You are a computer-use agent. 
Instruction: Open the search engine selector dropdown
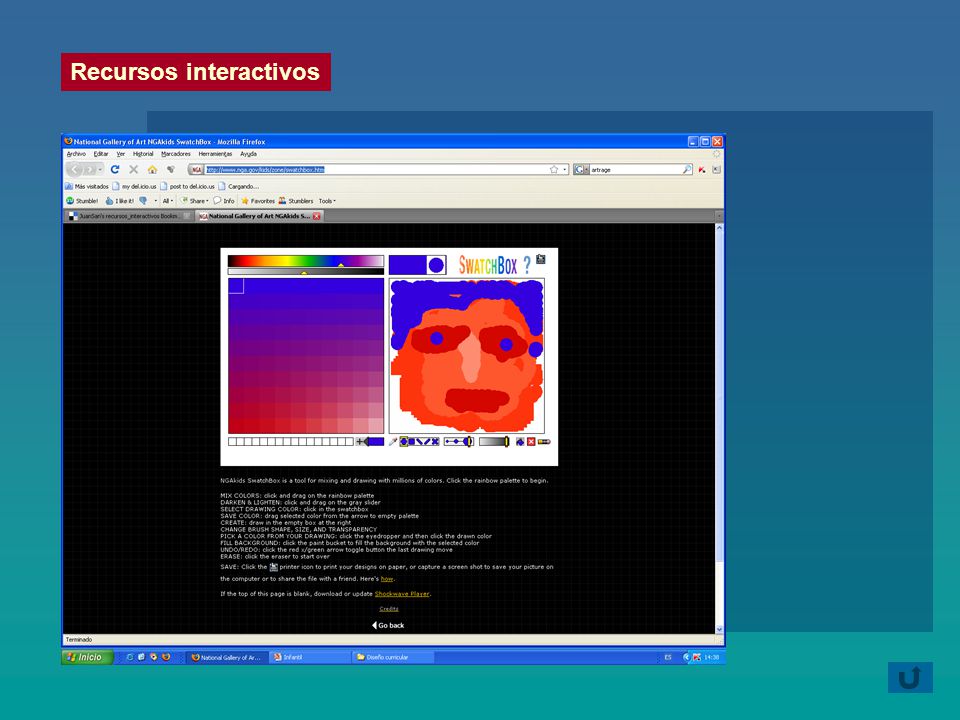581,170
